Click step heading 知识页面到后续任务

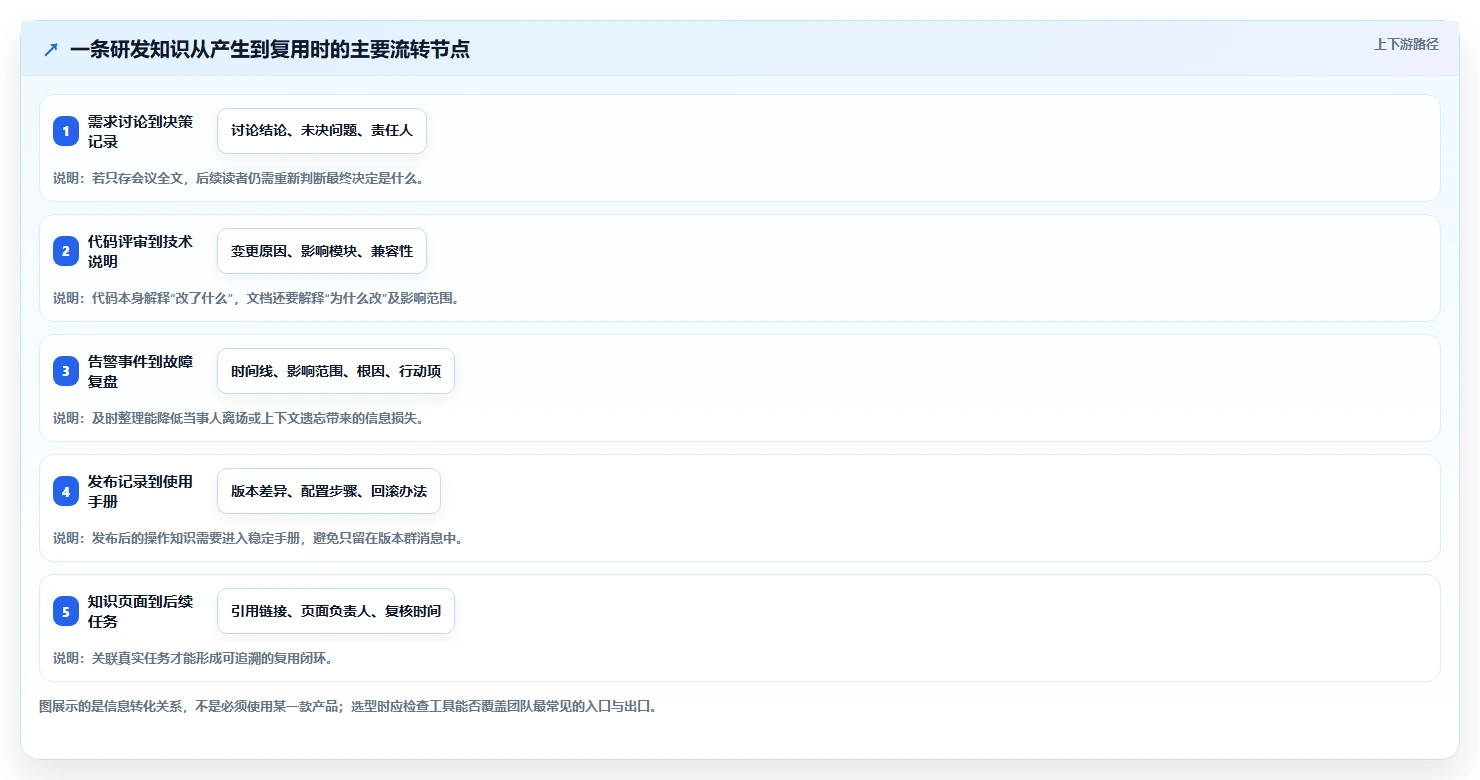(x=140, y=611)
